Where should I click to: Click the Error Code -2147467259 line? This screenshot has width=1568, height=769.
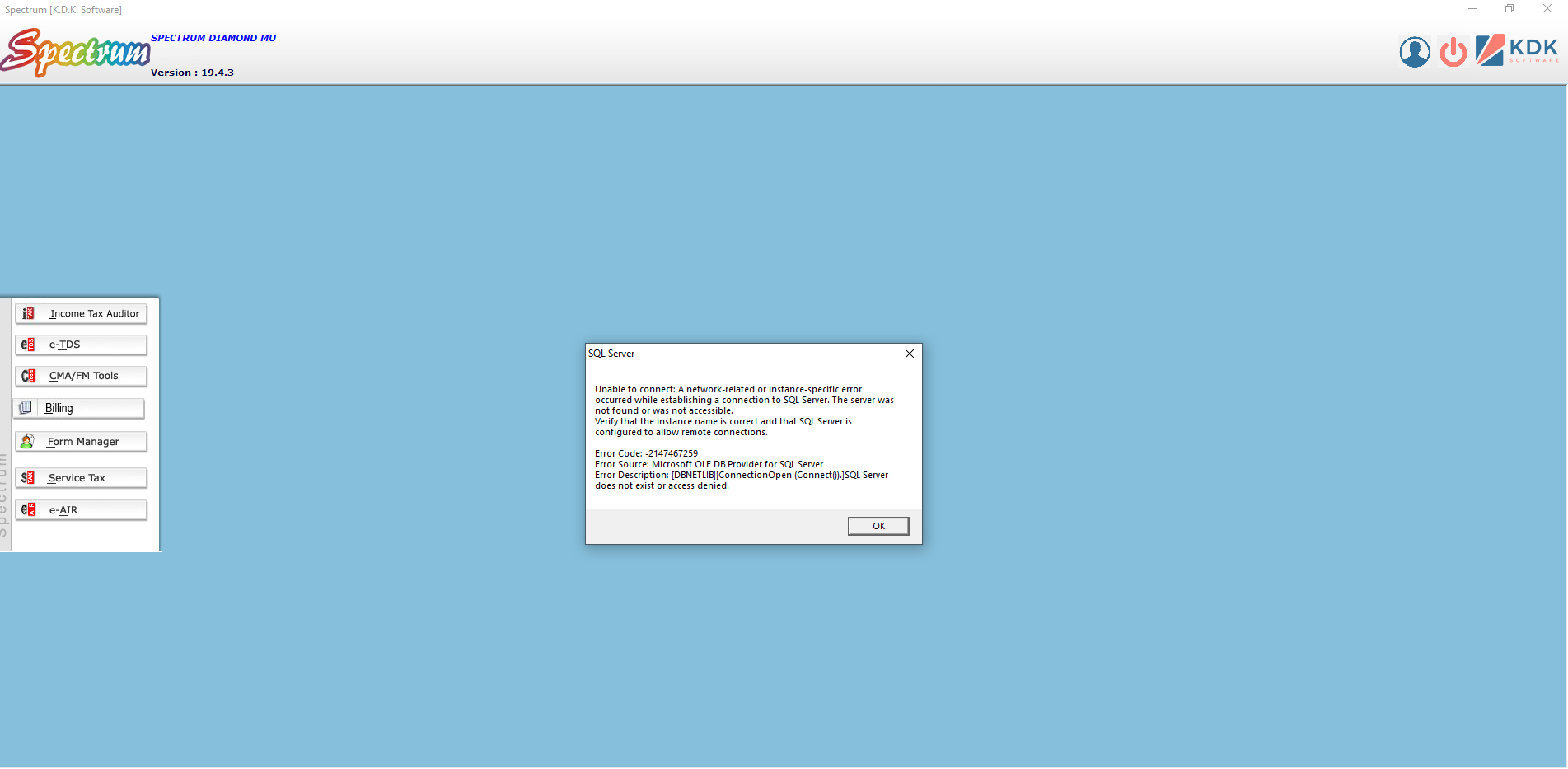(646, 453)
